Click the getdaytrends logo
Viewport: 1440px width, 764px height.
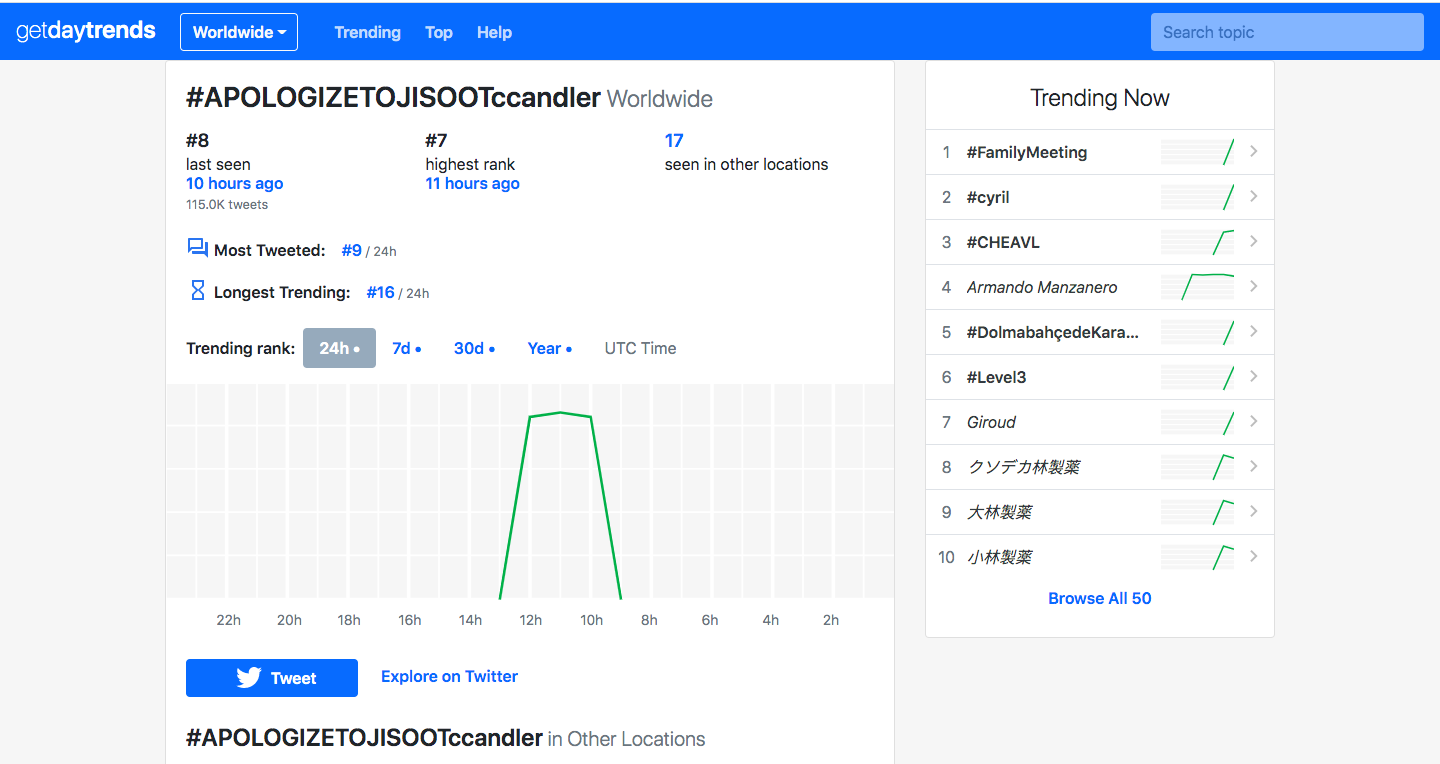(x=86, y=31)
